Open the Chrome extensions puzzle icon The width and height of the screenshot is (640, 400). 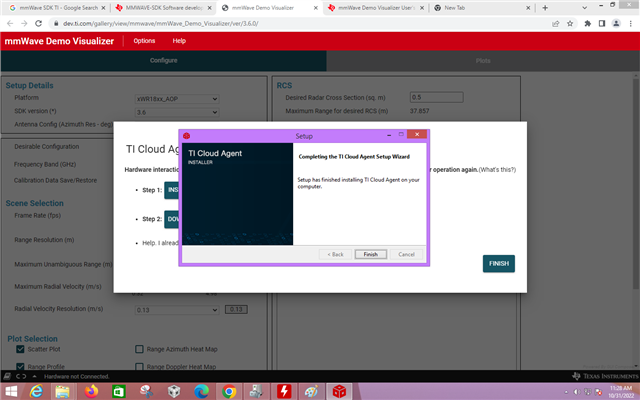tap(587, 24)
